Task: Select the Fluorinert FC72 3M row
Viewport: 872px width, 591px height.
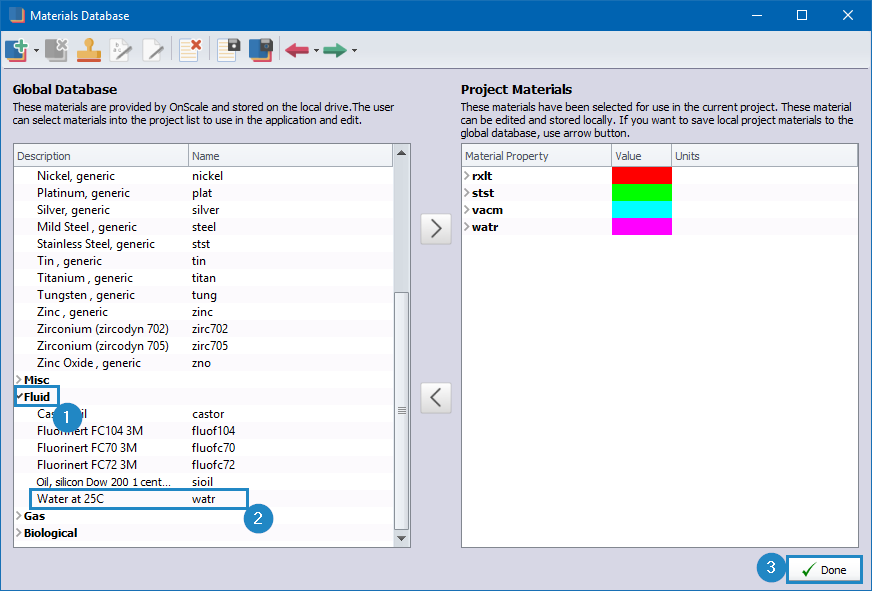Action: [204, 465]
